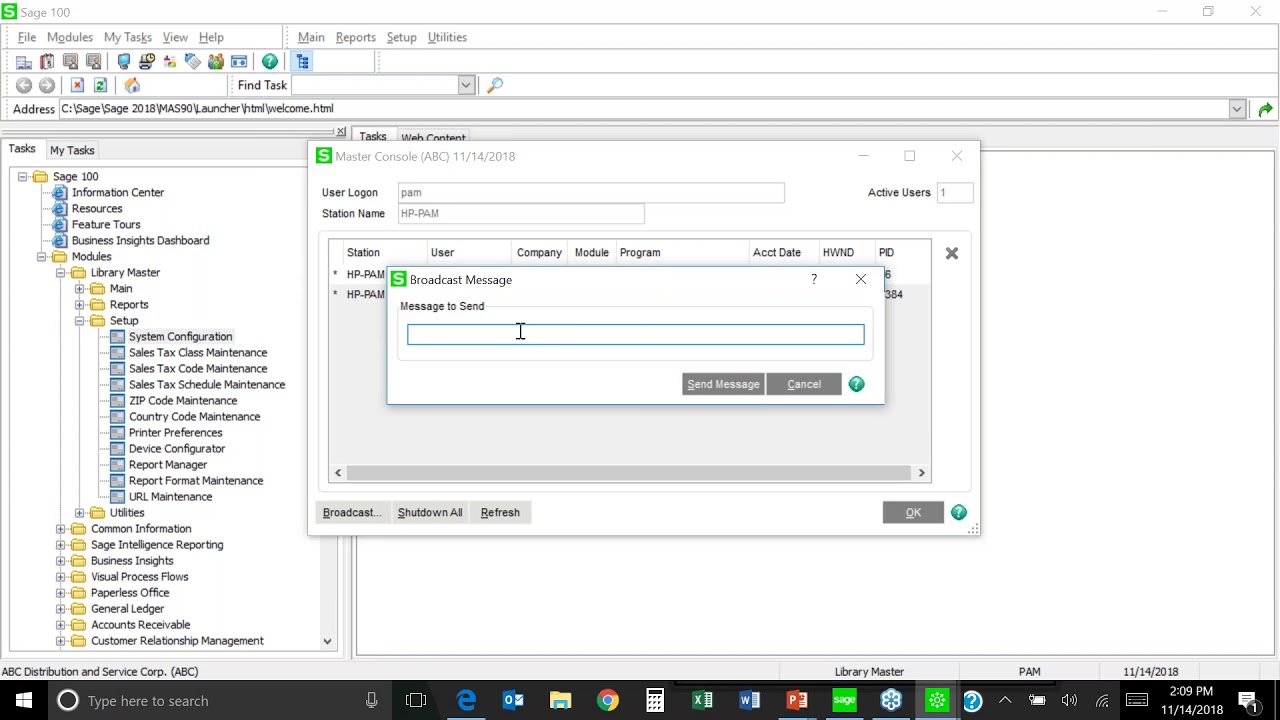The height and width of the screenshot is (720, 1280).
Task: Click the tag icon in toolbar
Action: [x=193, y=62]
